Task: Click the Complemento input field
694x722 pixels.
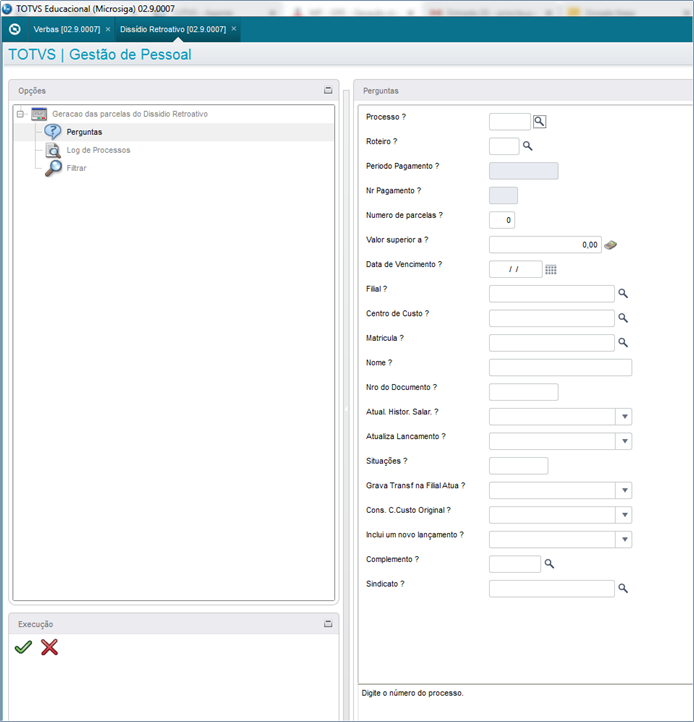Action: pyautogui.click(x=515, y=564)
